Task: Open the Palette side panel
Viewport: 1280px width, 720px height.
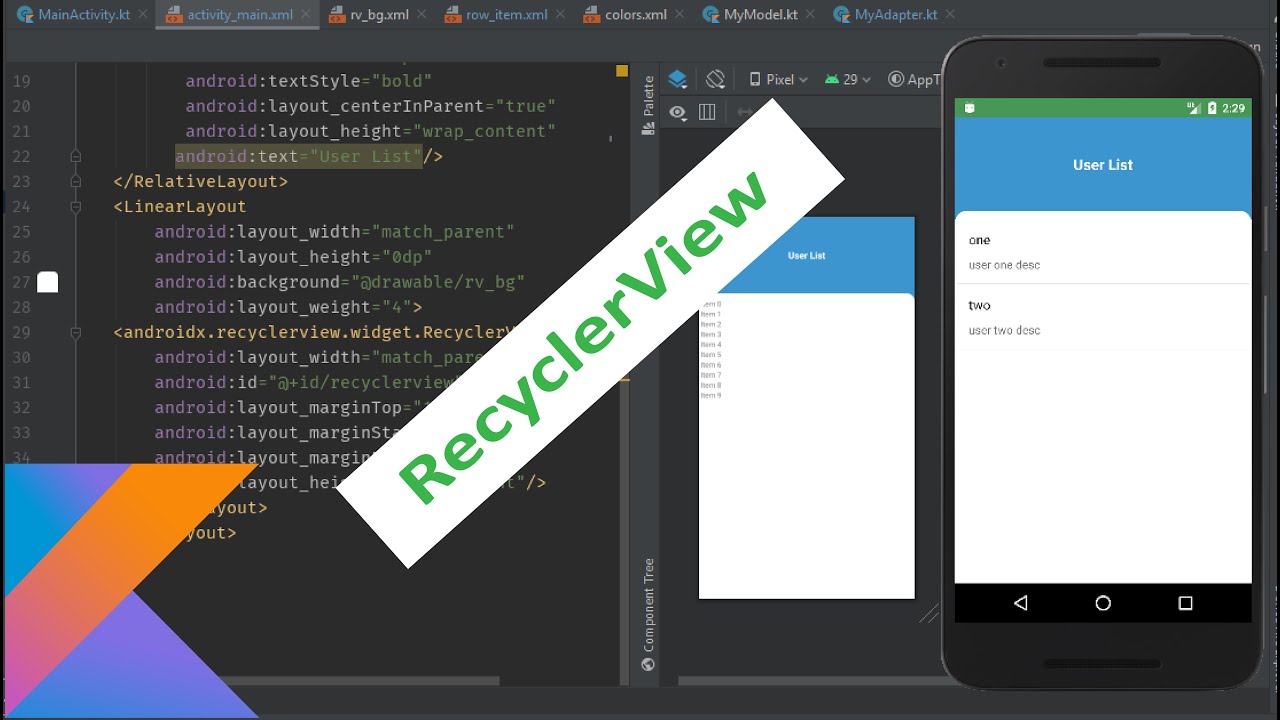Action: click(x=648, y=106)
